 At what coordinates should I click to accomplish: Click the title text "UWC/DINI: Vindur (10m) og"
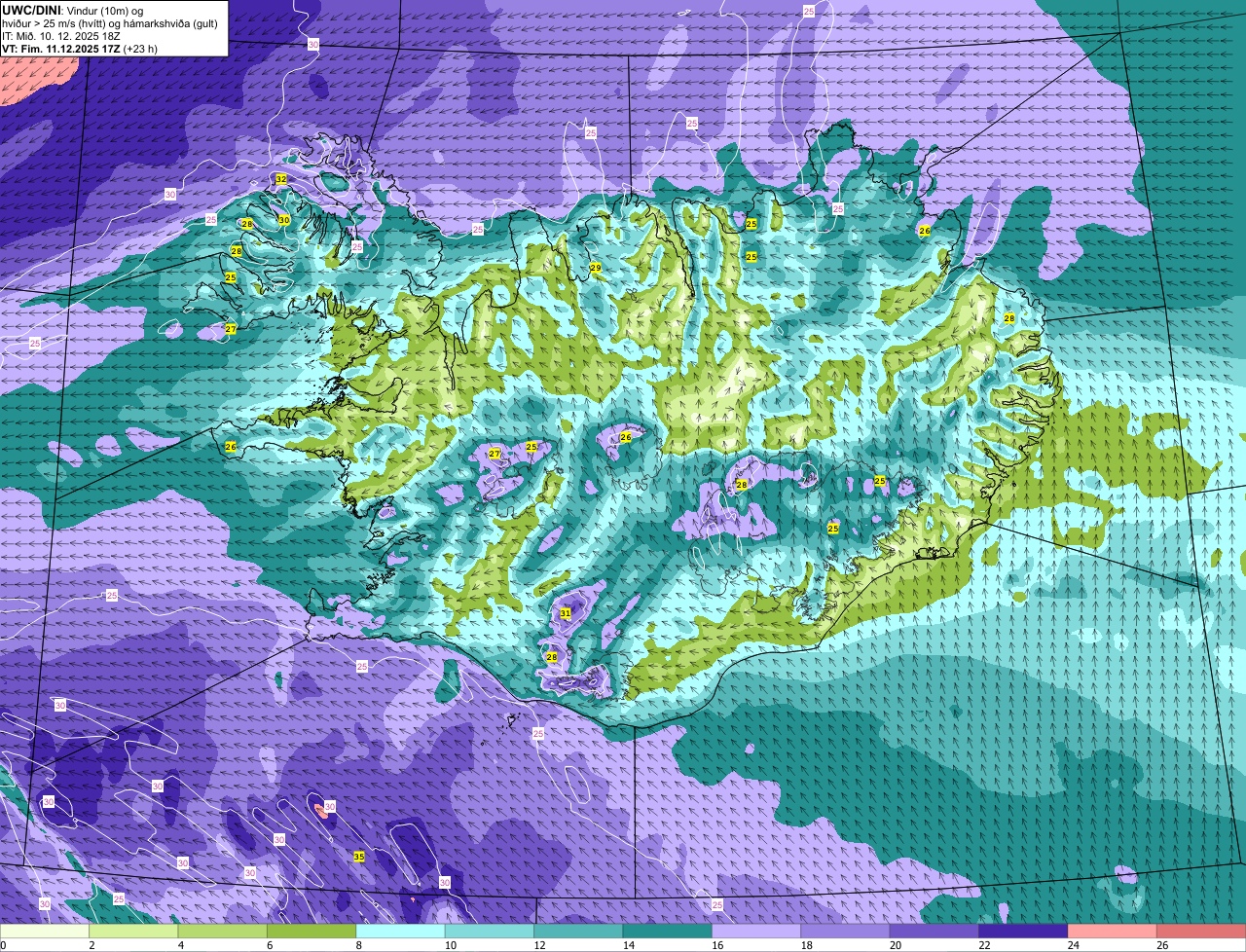tap(73, 10)
